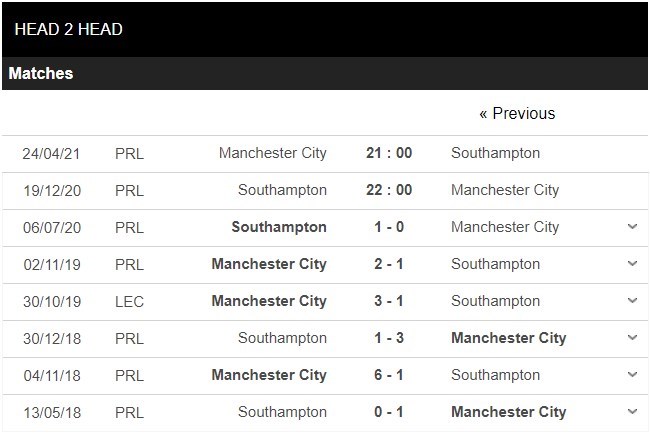Click the 2 - 1 score on 02/11/19

(x=389, y=264)
